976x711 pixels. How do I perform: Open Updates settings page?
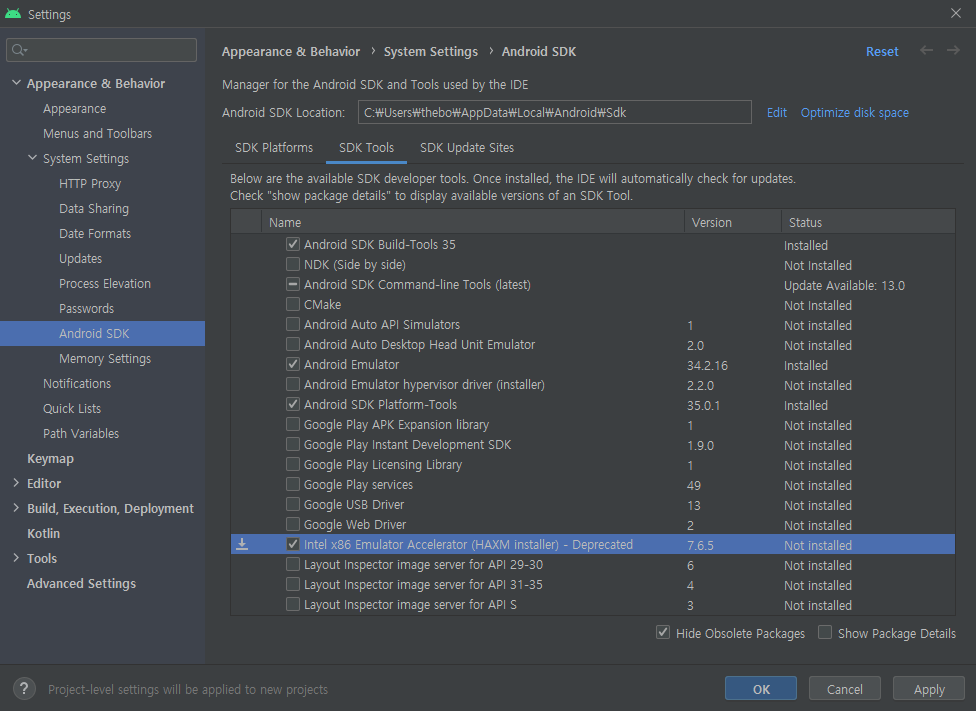(80, 258)
